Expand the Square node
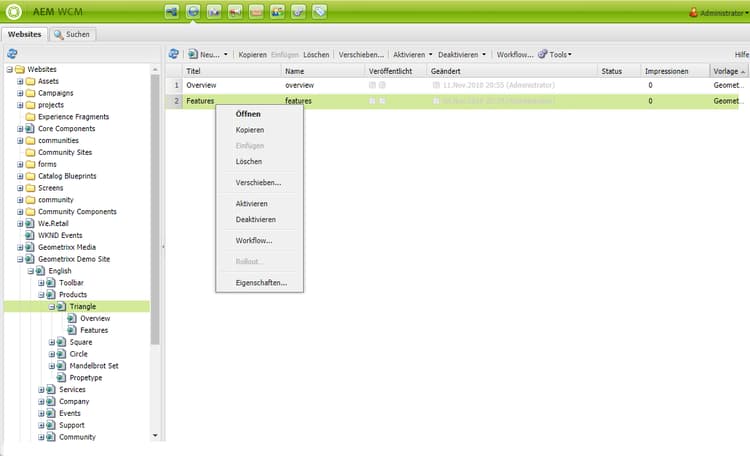Viewport: 750px width, 456px height. coord(52,342)
